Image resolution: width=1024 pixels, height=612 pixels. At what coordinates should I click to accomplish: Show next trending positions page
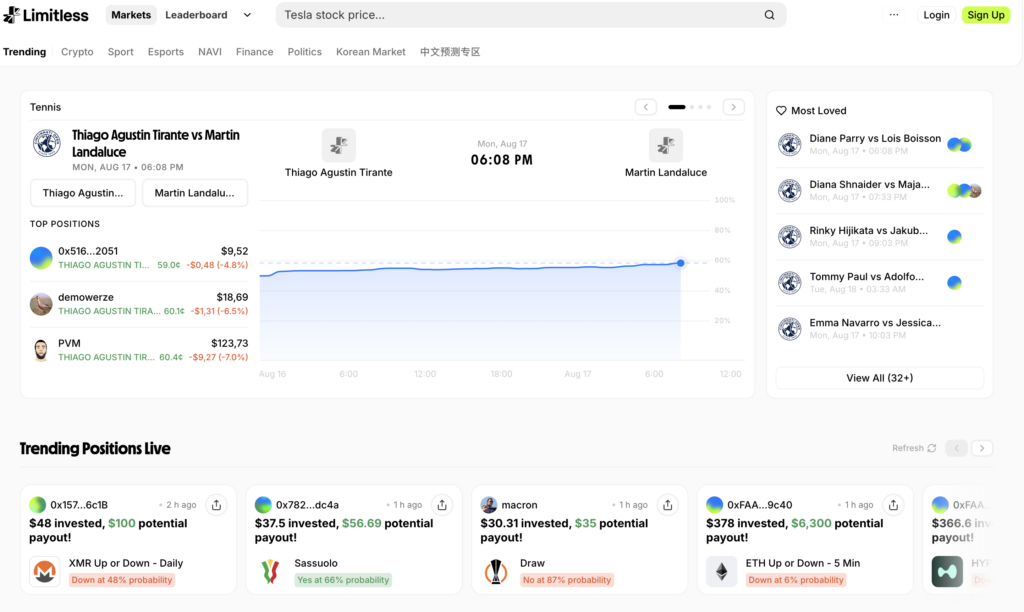click(982, 448)
